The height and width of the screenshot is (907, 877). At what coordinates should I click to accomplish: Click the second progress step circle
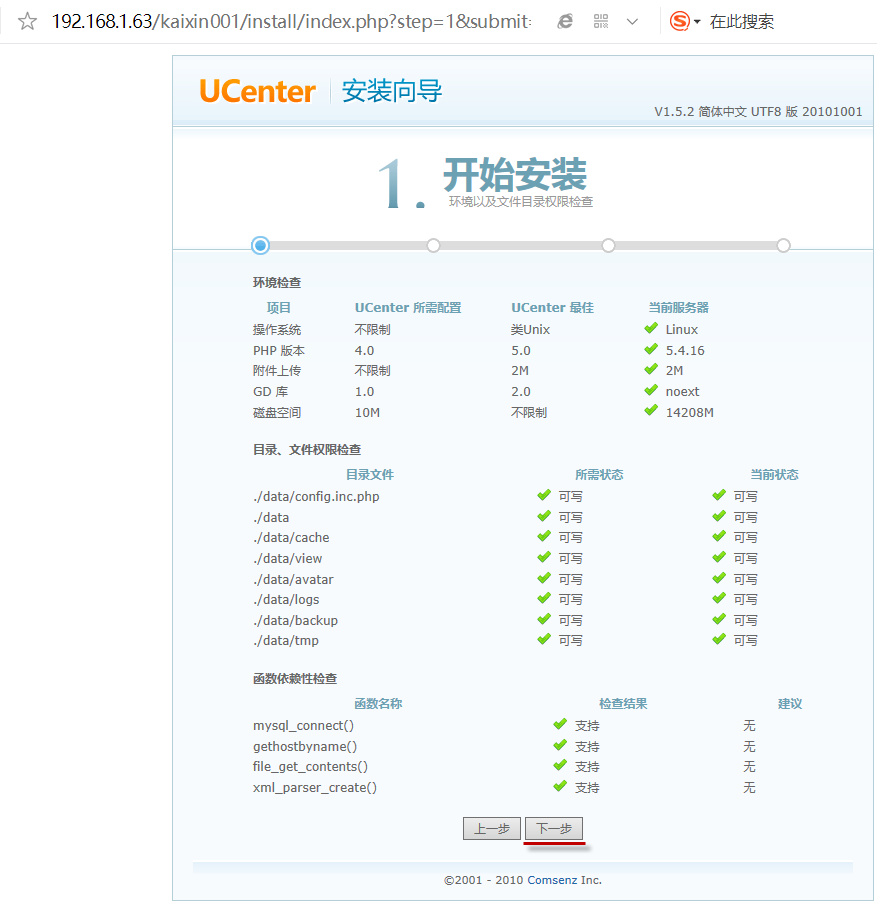click(433, 245)
